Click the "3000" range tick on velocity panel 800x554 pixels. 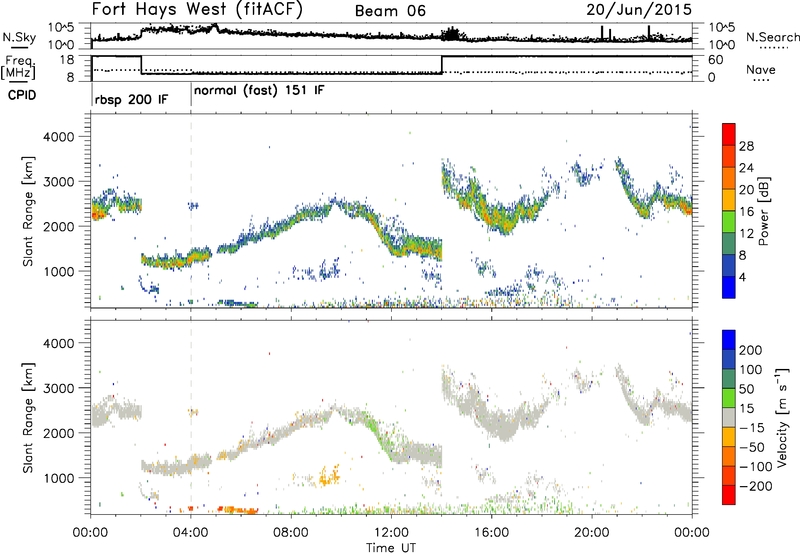pyautogui.click(x=58, y=388)
